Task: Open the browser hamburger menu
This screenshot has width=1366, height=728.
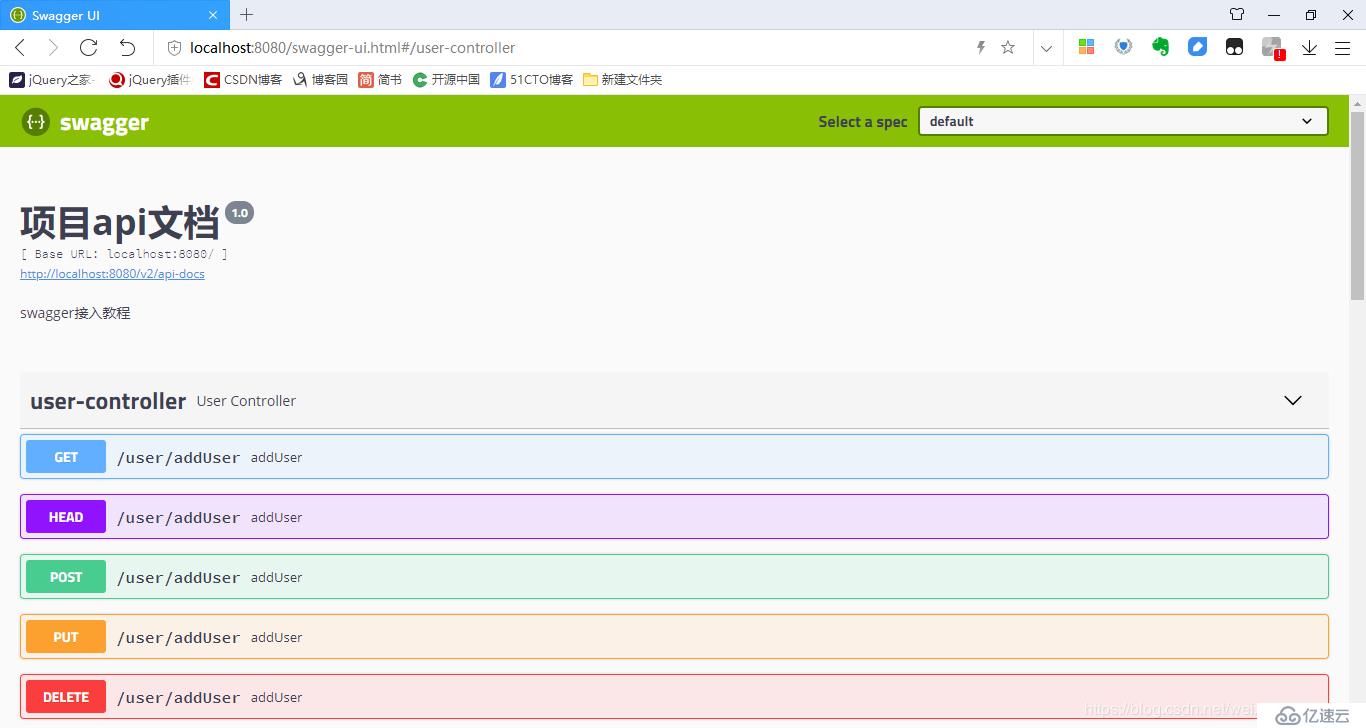Action: point(1342,47)
